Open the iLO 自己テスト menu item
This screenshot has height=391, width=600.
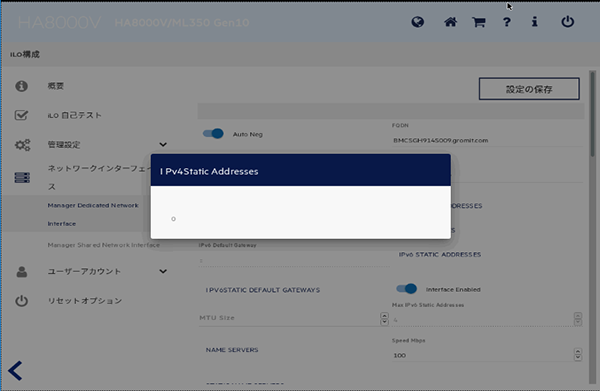pos(75,115)
